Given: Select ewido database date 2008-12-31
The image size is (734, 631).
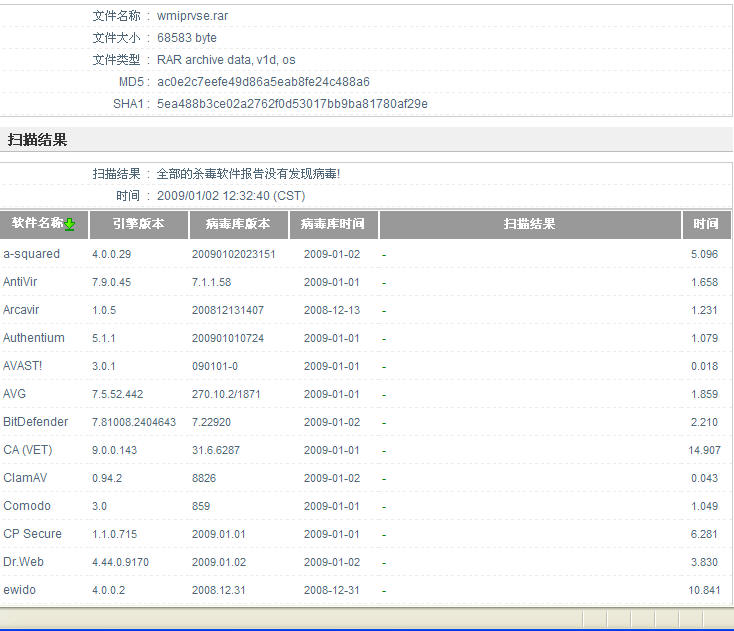Looking at the screenshot, I should point(332,590).
